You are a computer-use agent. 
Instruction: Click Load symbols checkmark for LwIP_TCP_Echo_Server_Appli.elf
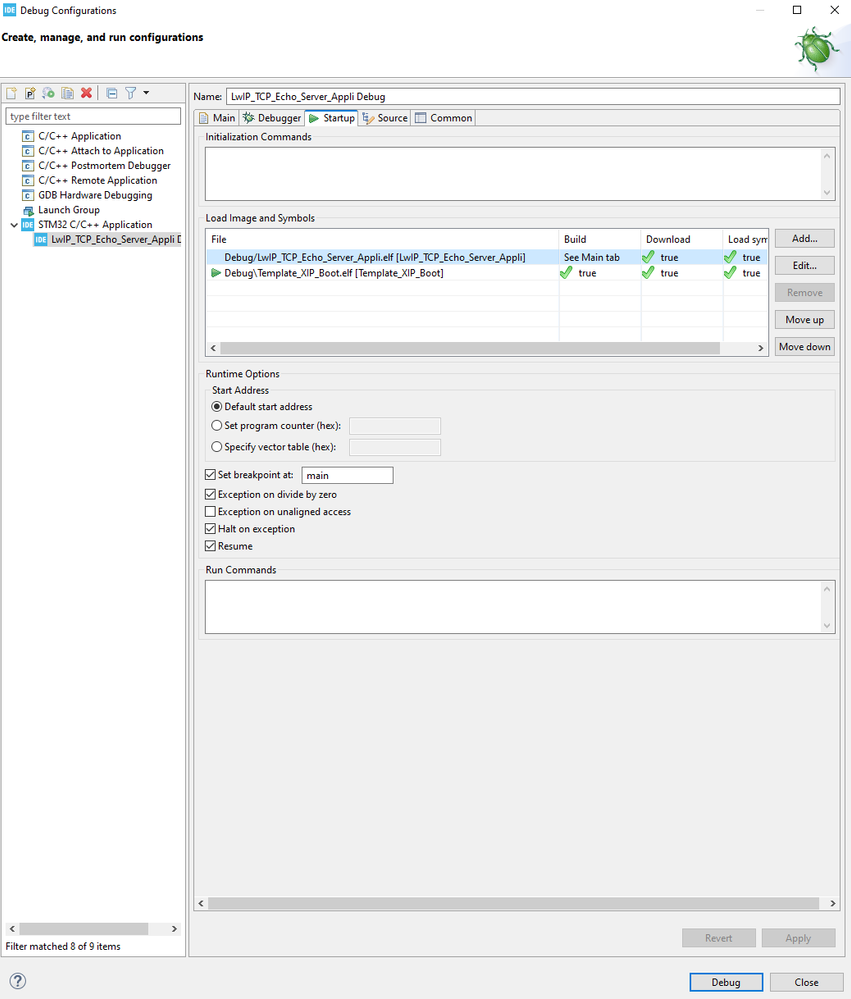tap(731, 257)
